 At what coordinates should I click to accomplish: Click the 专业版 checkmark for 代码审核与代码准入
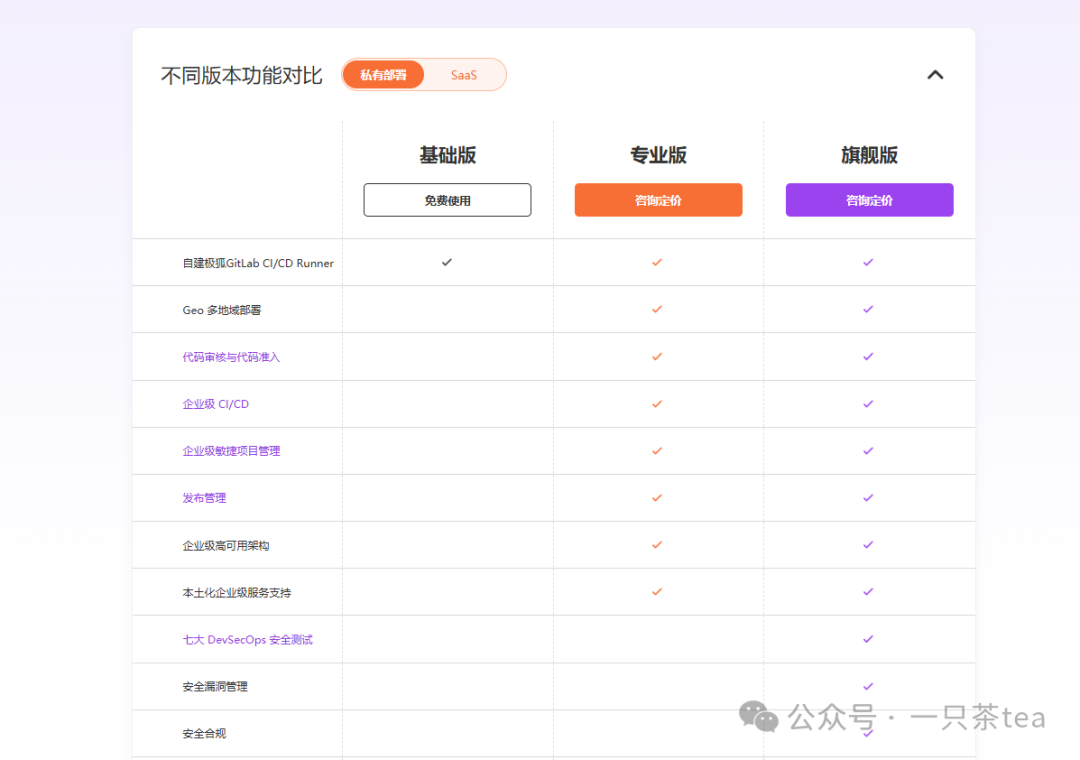tap(657, 356)
